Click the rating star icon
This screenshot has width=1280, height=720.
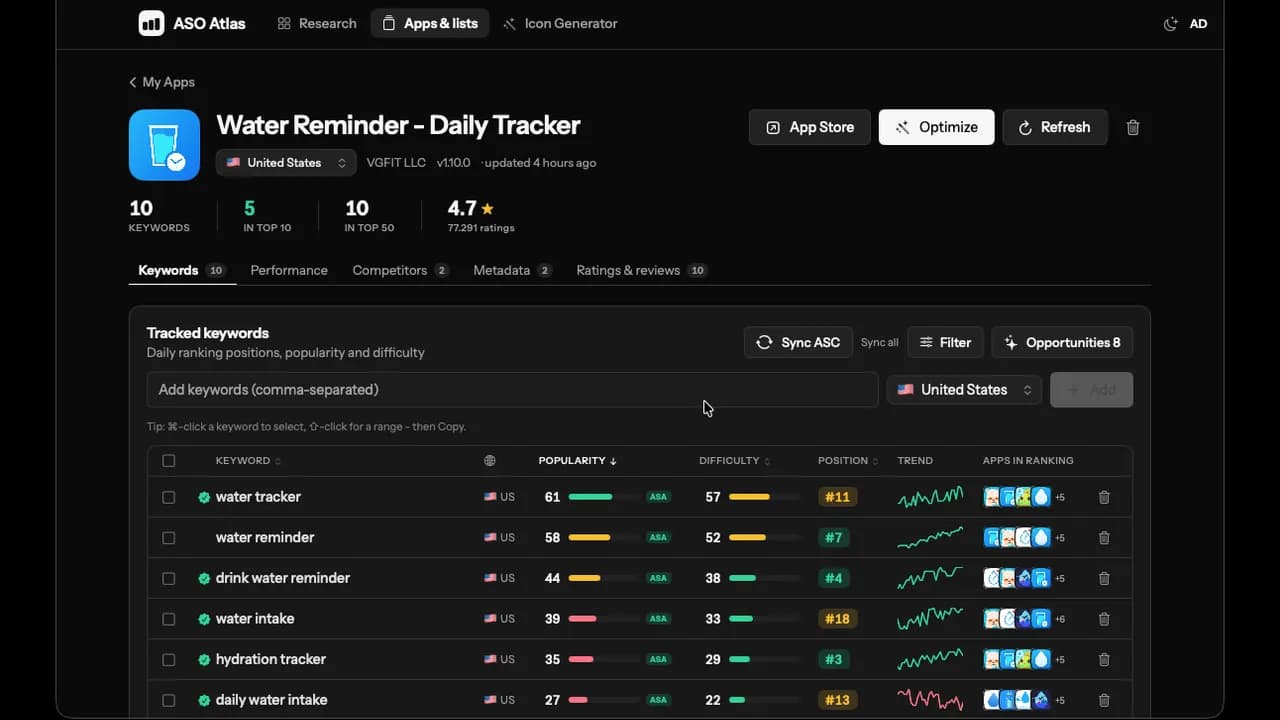point(487,209)
